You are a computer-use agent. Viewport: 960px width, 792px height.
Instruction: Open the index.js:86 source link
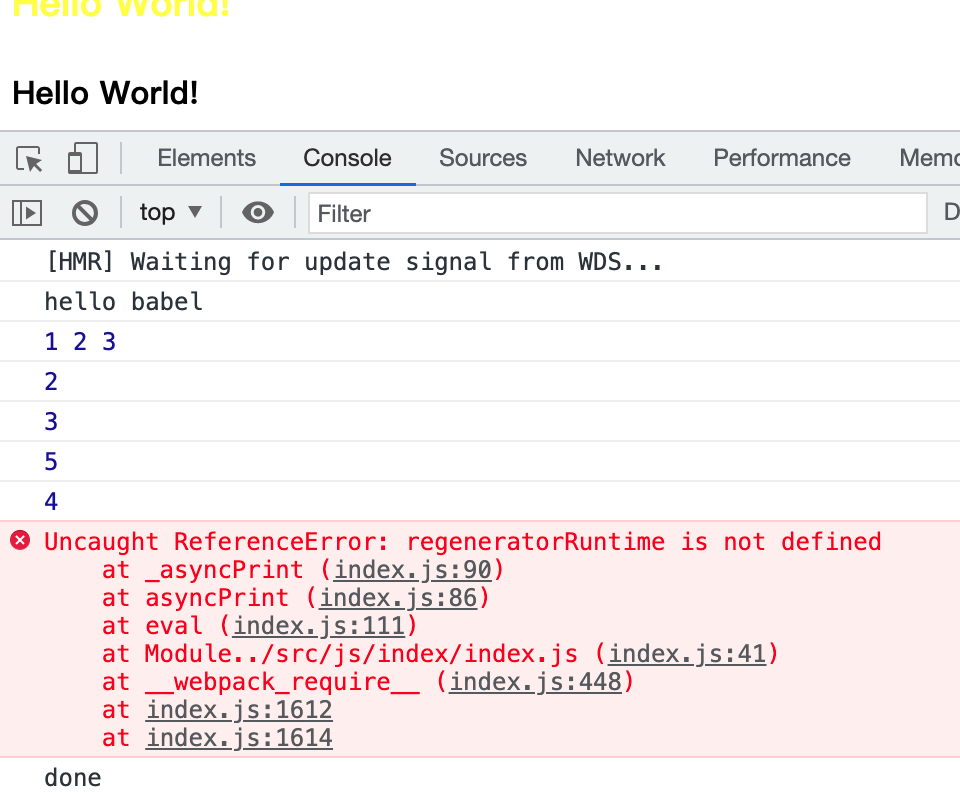click(398, 598)
